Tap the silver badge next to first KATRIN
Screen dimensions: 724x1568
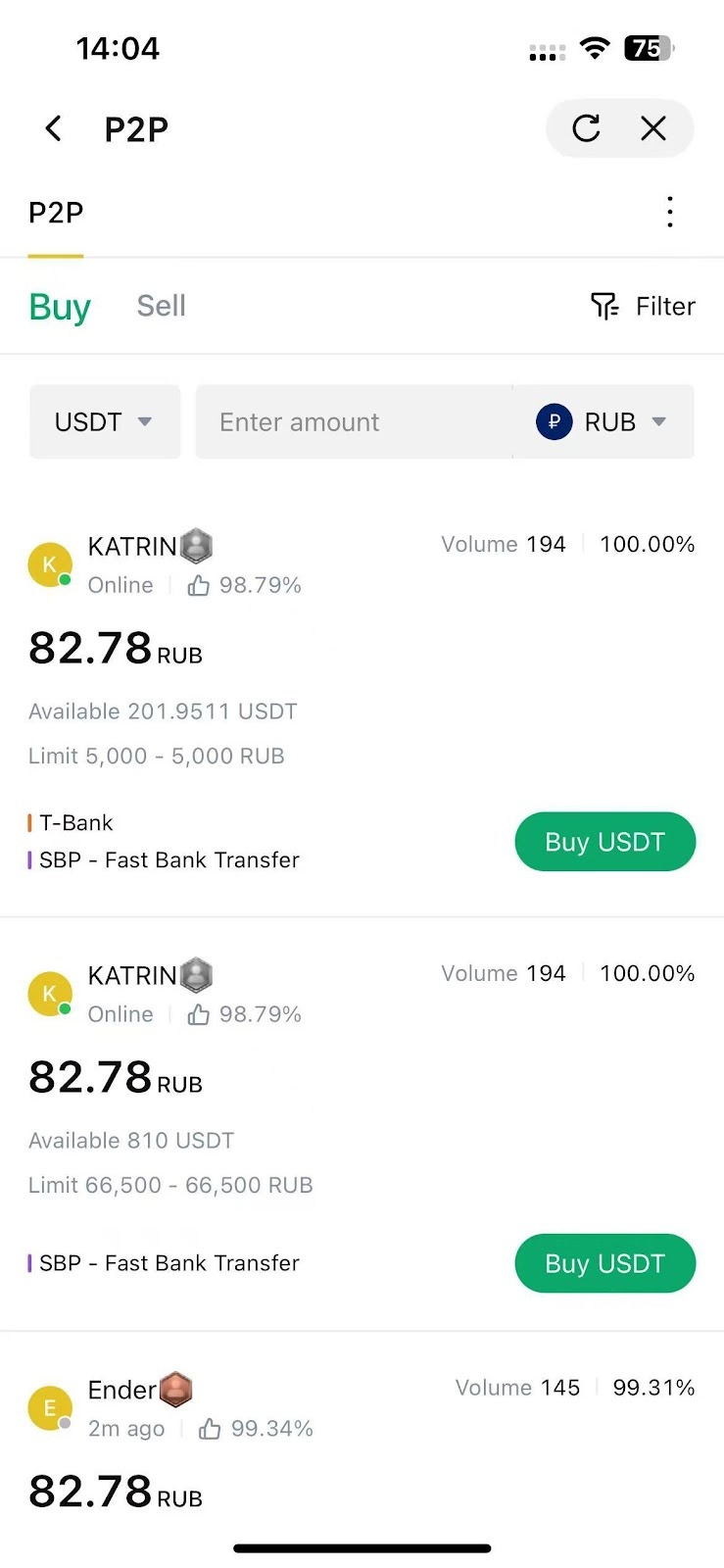coord(197,546)
